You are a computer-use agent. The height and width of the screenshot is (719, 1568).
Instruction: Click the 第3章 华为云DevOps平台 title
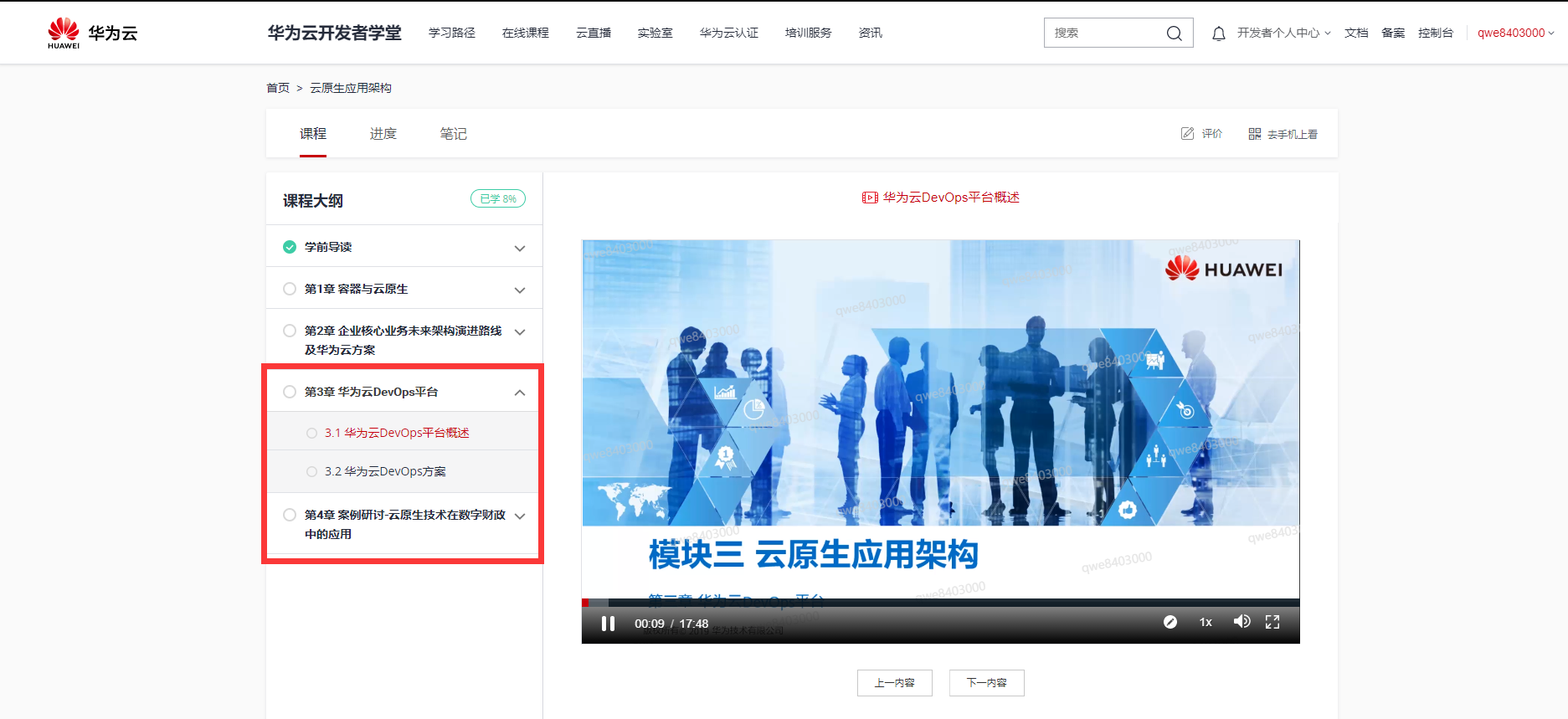(372, 392)
